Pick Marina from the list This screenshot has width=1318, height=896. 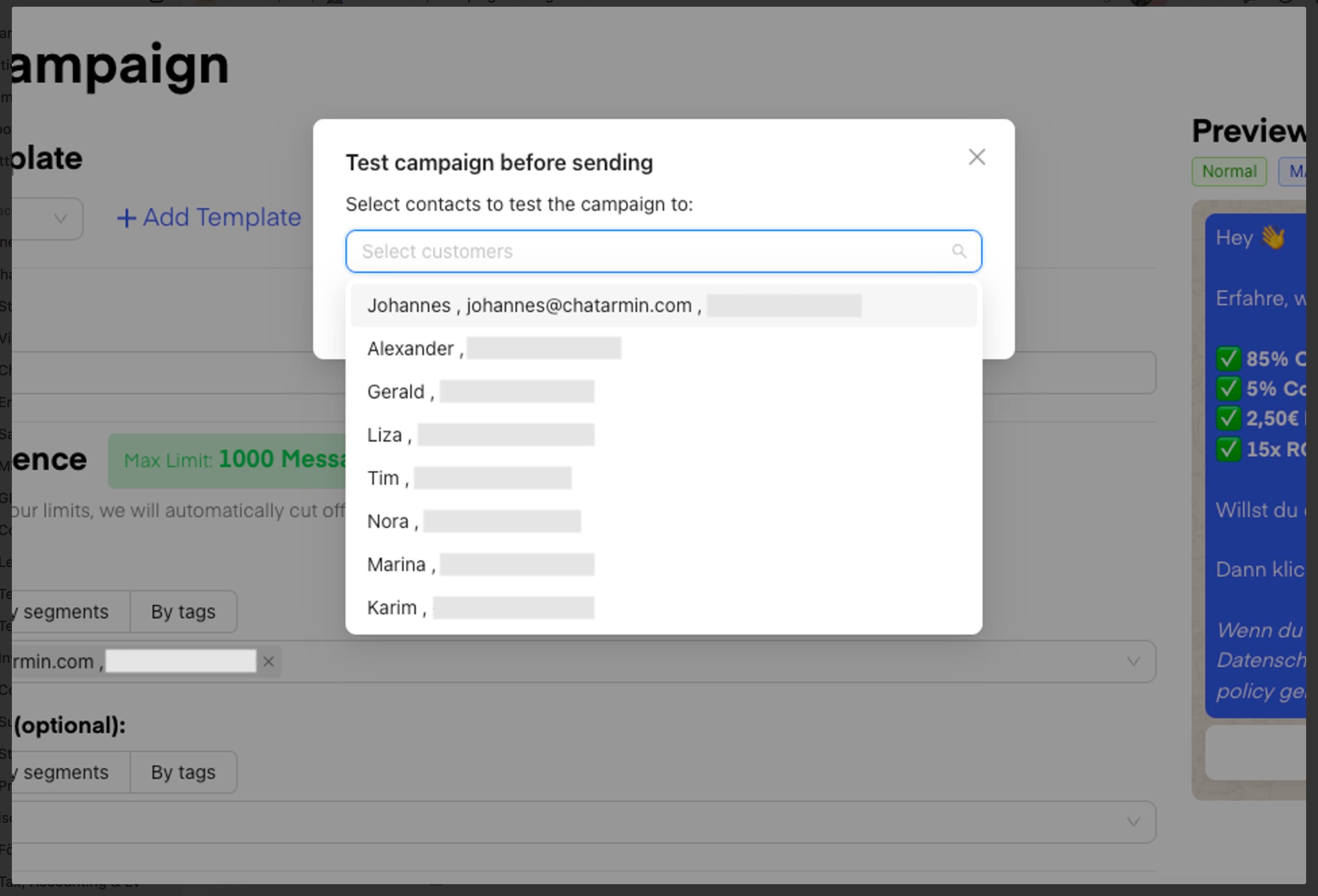(397, 564)
